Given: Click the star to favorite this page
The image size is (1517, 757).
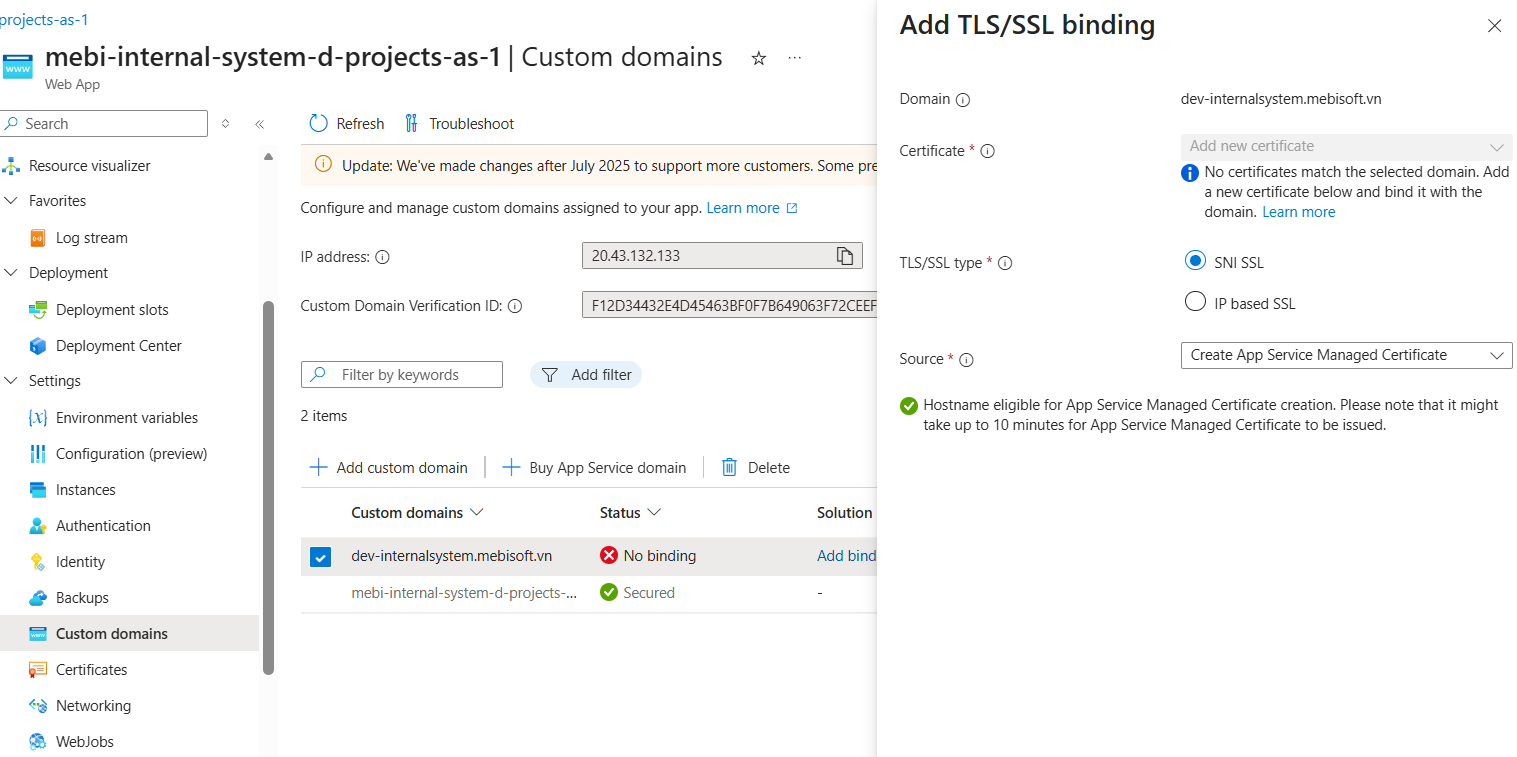Looking at the screenshot, I should coord(758,59).
